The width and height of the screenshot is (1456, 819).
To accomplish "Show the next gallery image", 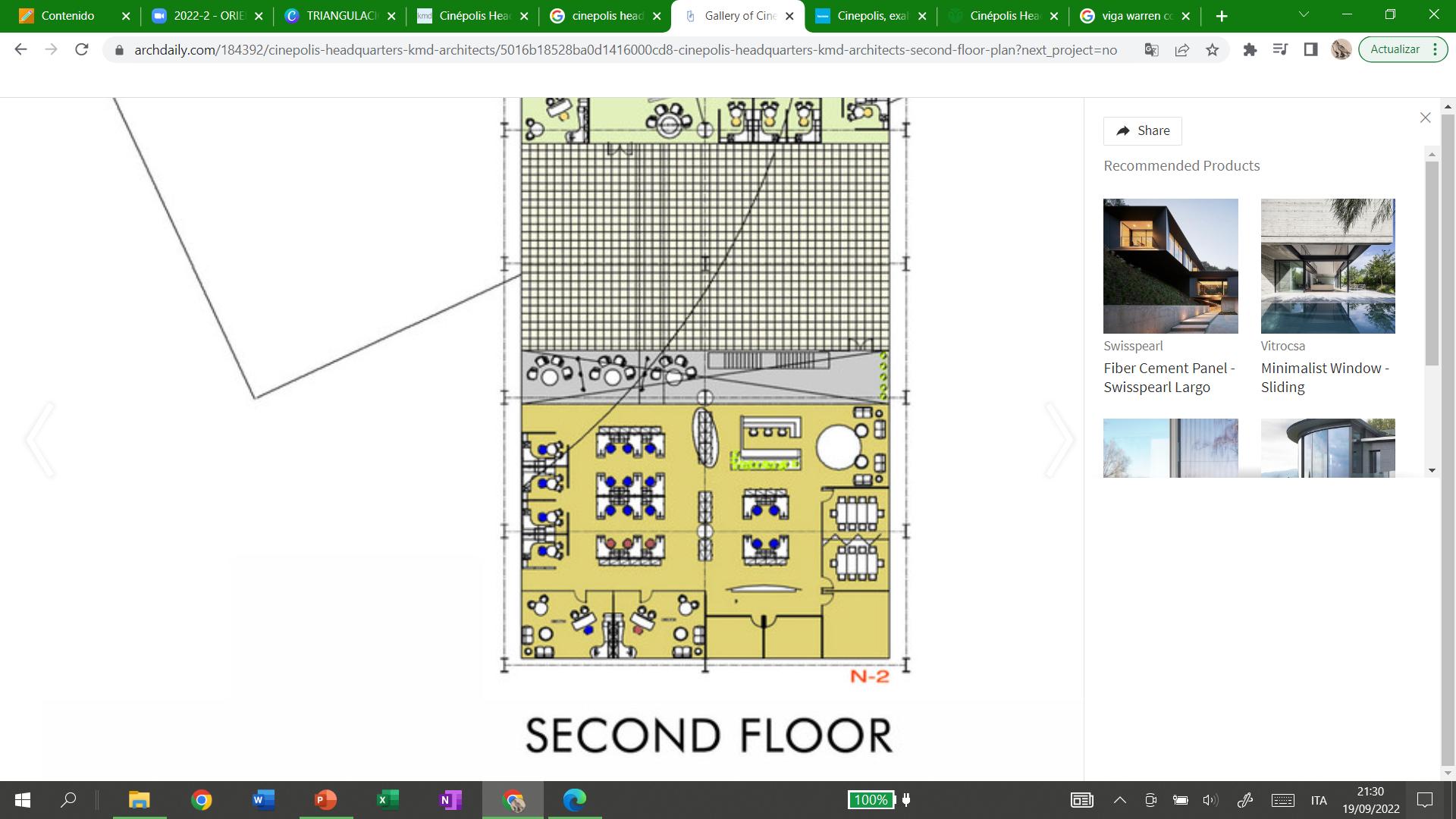I will point(1059,440).
